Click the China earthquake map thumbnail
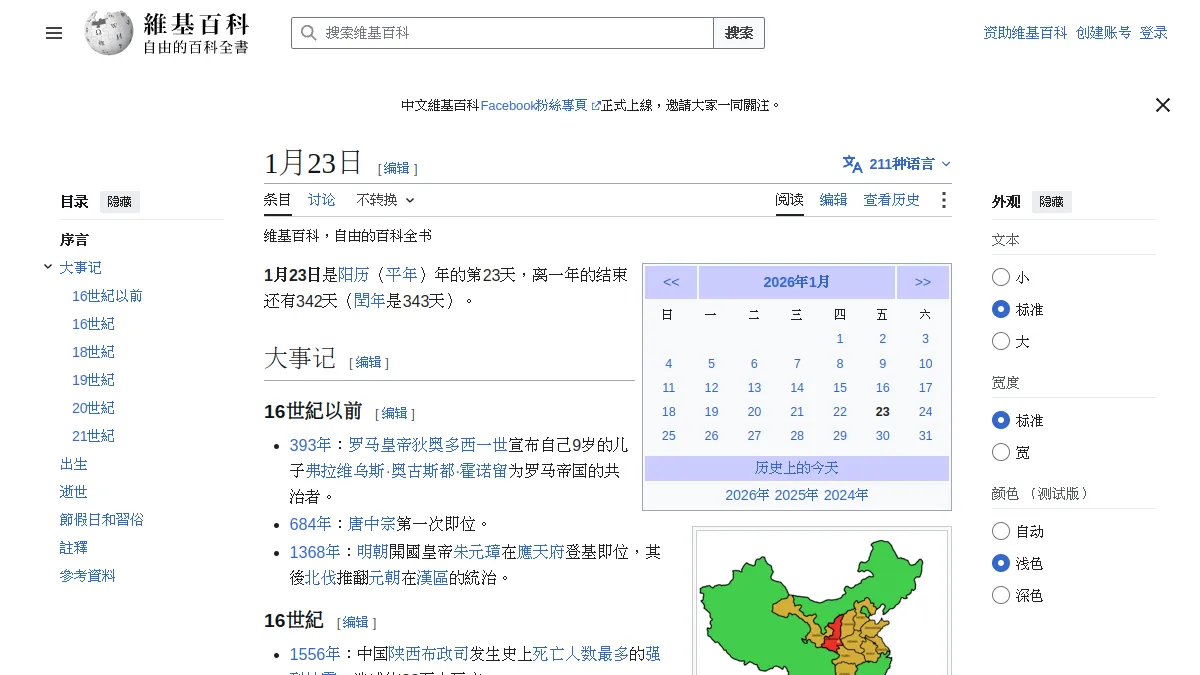Viewport: 1200px width, 675px height. tap(822, 604)
